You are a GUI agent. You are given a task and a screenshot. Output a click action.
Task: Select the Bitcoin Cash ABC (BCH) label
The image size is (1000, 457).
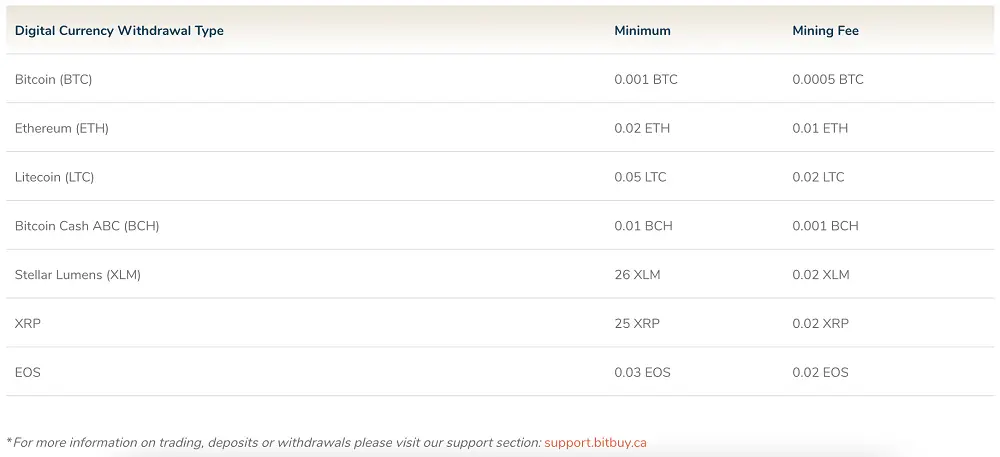87,226
